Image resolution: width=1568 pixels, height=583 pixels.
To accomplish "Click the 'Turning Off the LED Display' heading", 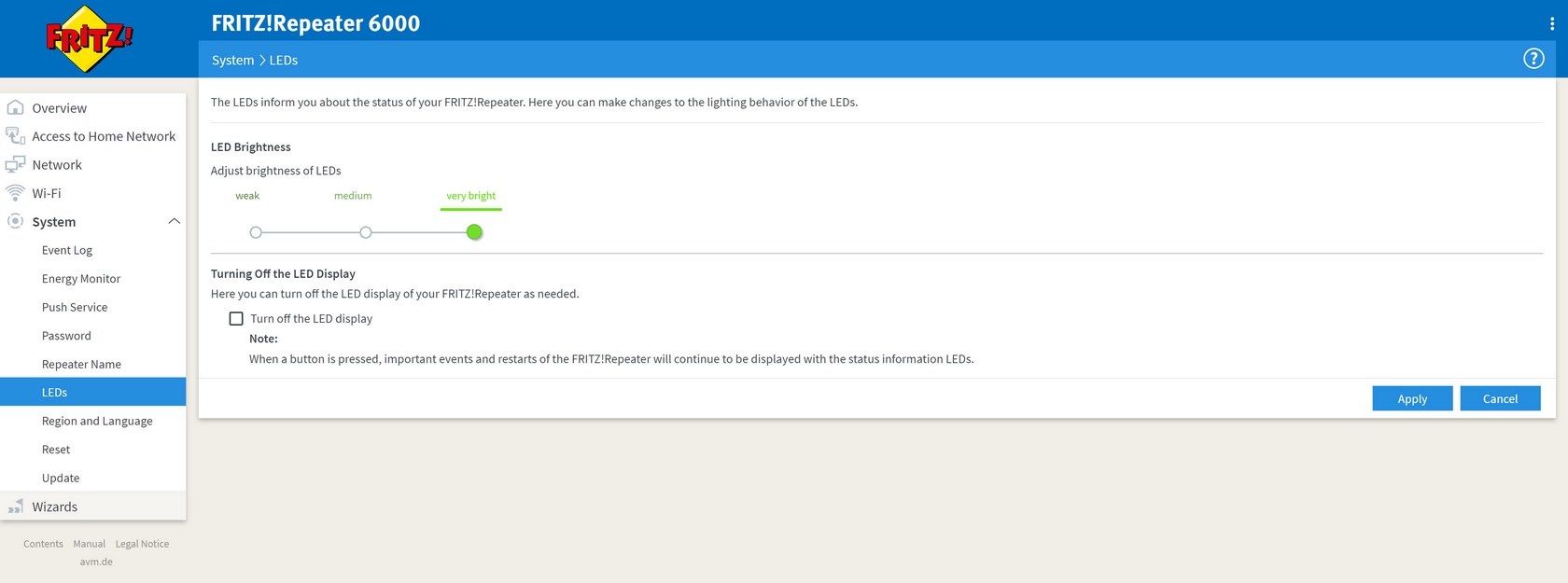I will click(x=283, y=274).
